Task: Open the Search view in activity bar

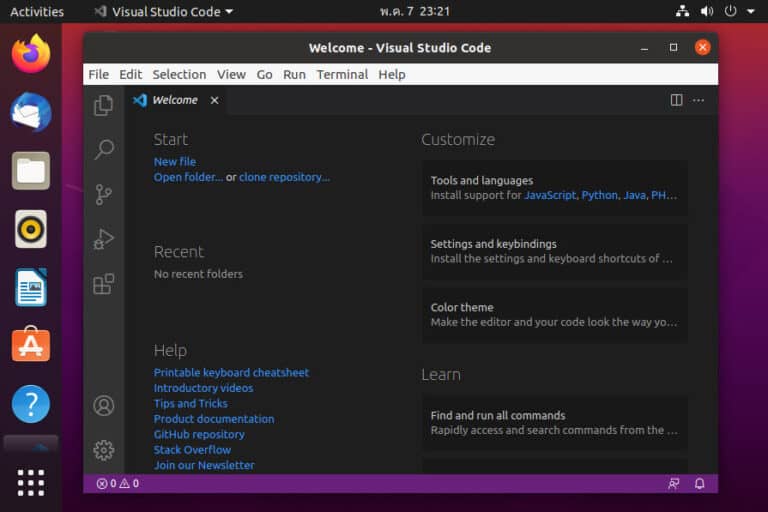Action: 104,149
